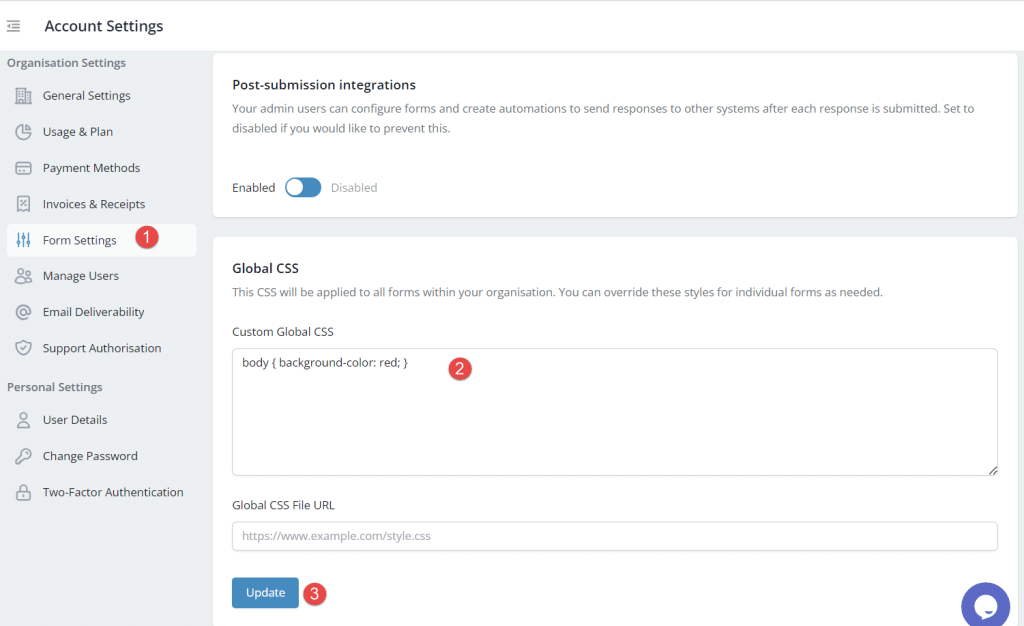This screenshot has height=626, width=1024.
Task: Open the General Settings sidebar icon
Action: pos(24,95)
